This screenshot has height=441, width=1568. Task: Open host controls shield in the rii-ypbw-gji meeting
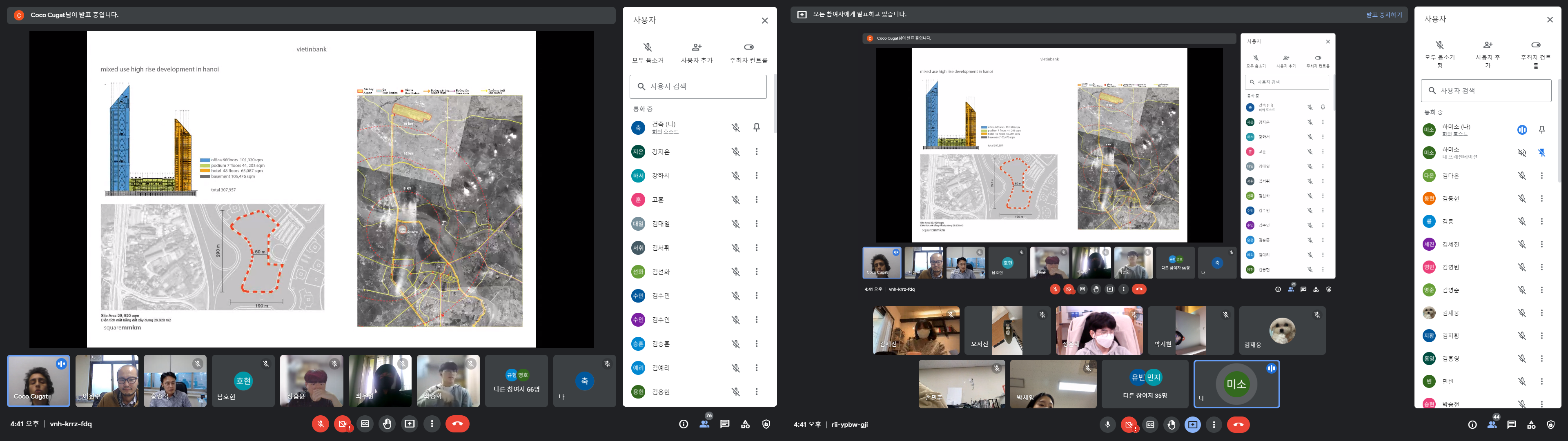1550,425
